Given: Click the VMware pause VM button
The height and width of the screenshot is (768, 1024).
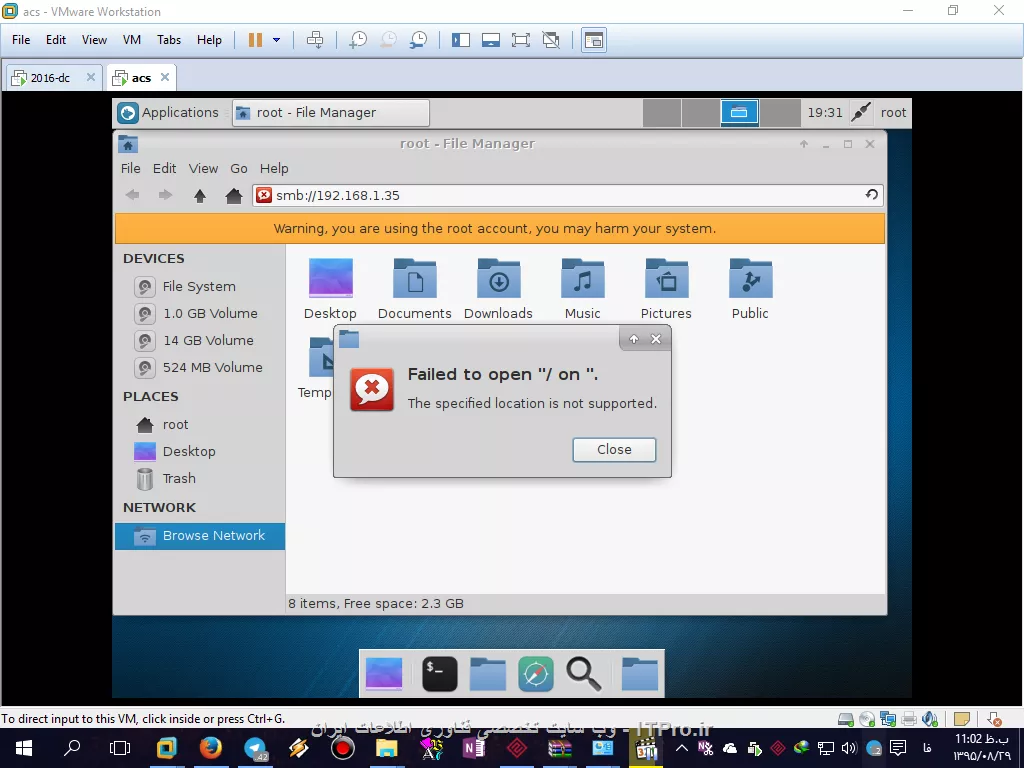Looking at the screenshot, I should click(255, 40).
